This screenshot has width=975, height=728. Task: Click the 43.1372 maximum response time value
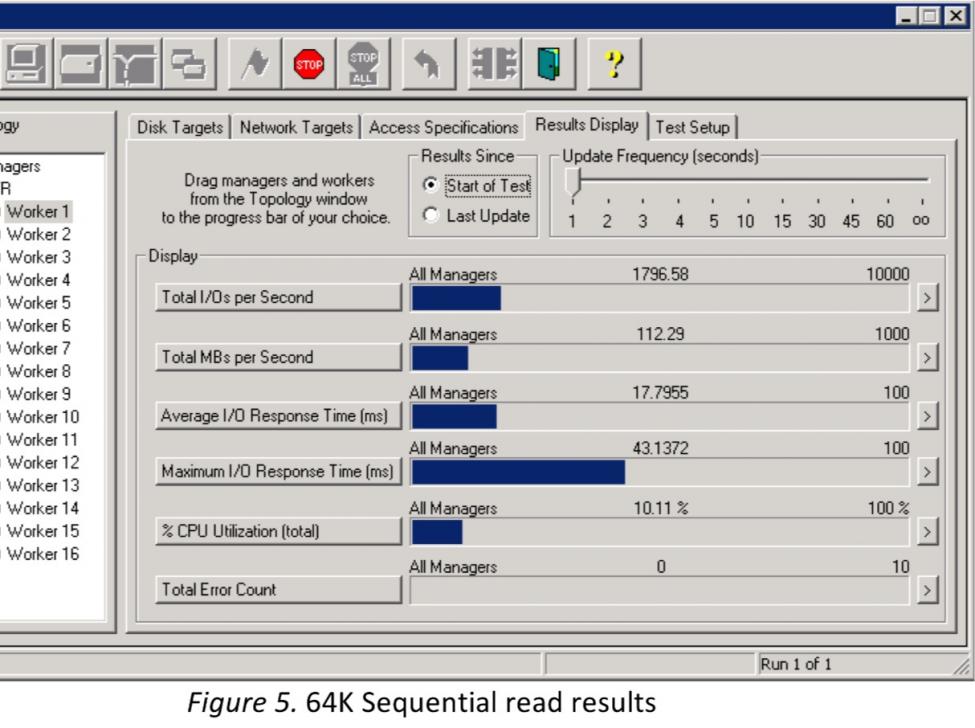click(660, 448)
